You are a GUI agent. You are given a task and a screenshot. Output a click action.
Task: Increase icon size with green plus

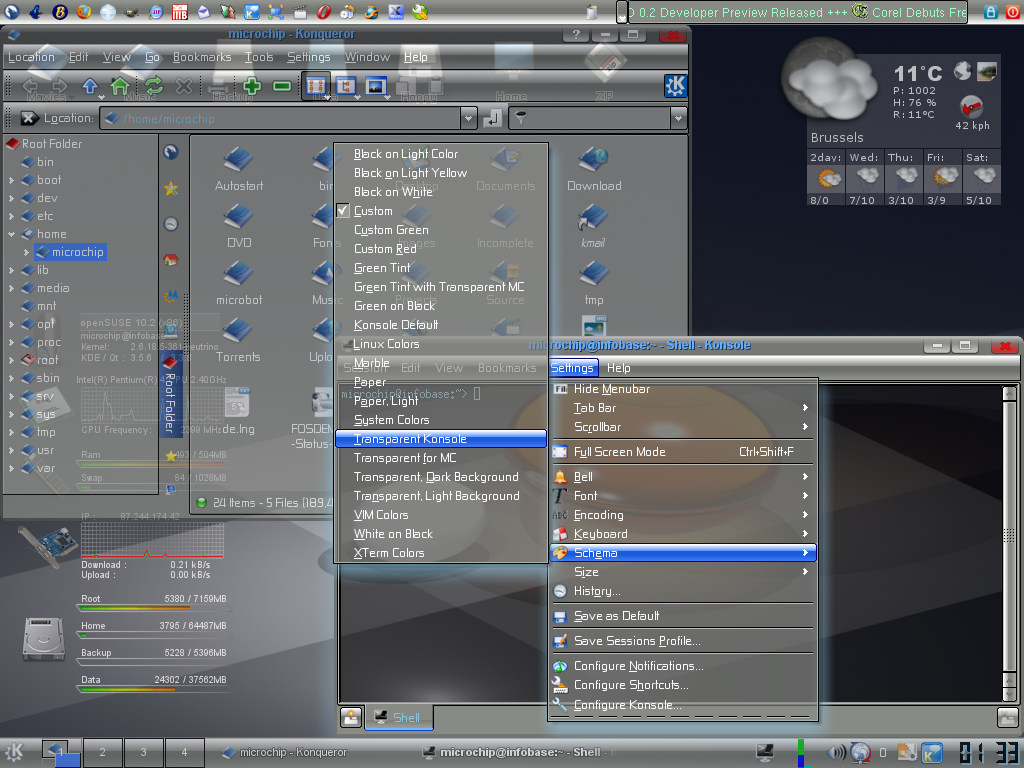[x=251, y=86]
